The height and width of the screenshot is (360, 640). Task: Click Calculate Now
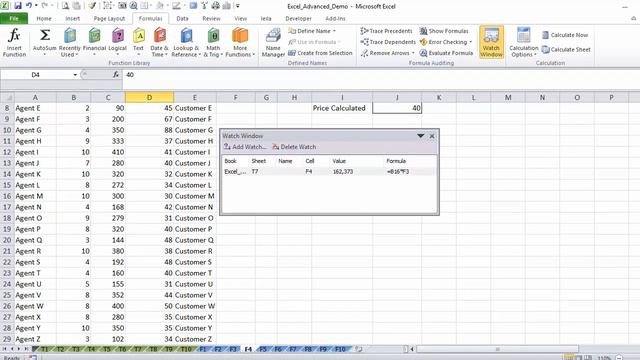tap(565, 35)
